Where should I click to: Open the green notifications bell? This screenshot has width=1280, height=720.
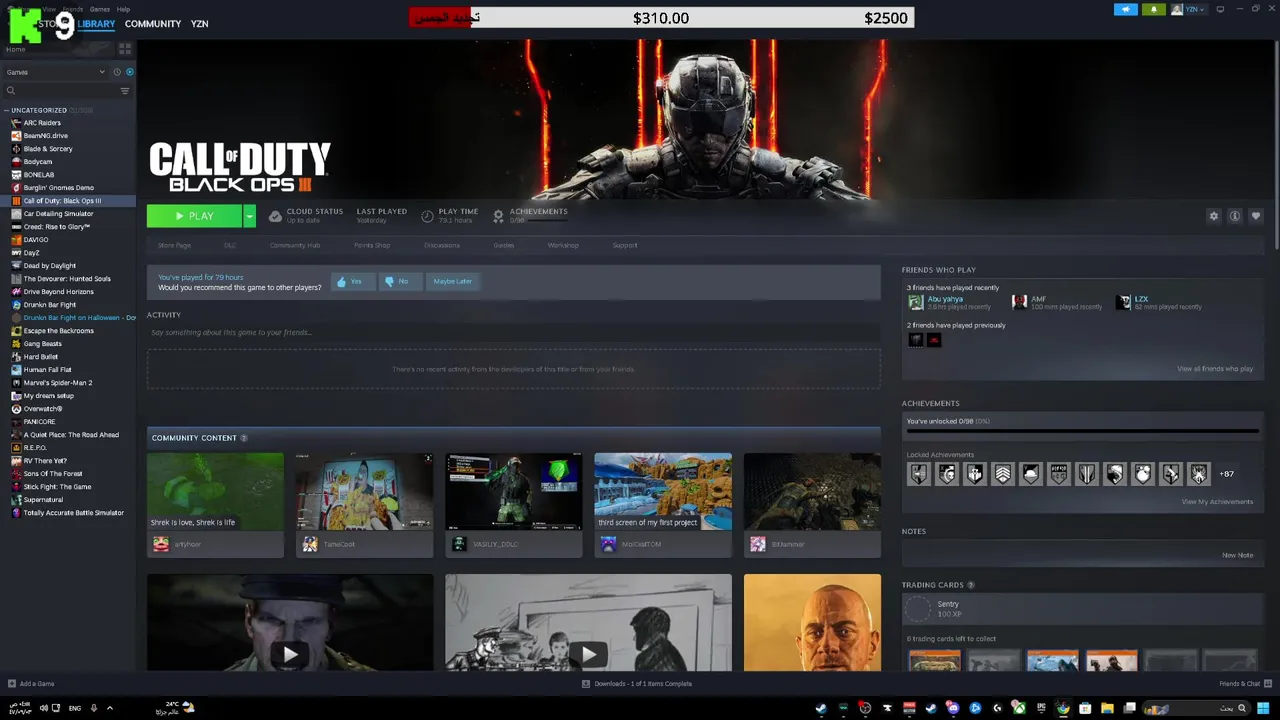(1153, 10)
